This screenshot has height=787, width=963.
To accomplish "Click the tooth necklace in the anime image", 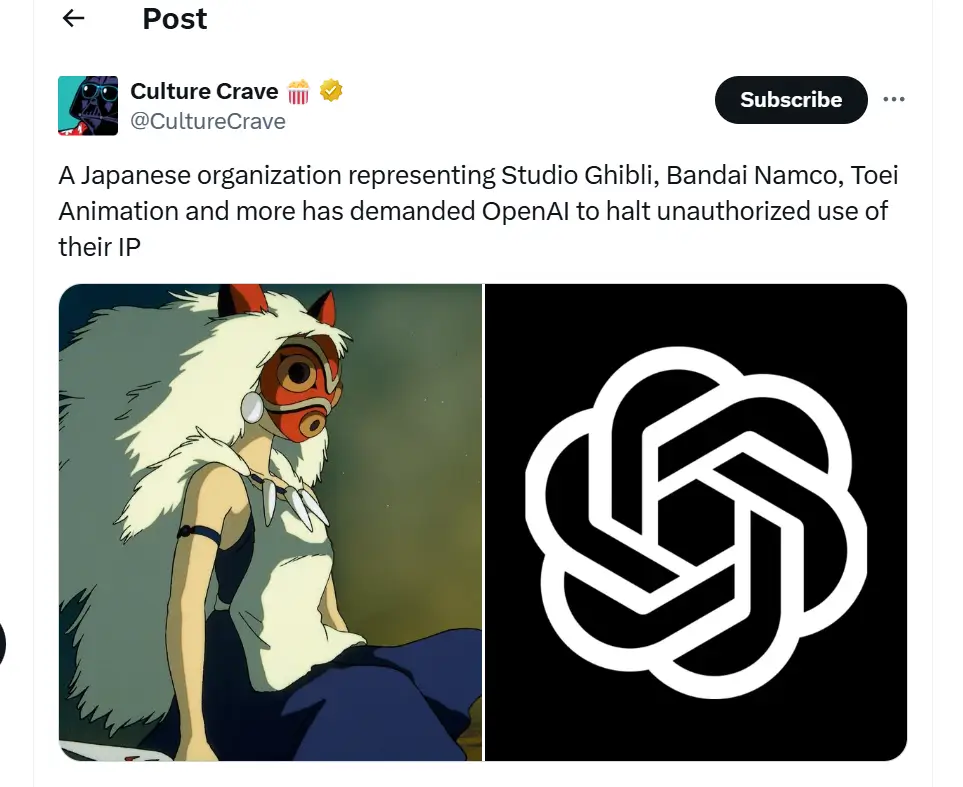I will pyautogui.click(x=292, y=501).
